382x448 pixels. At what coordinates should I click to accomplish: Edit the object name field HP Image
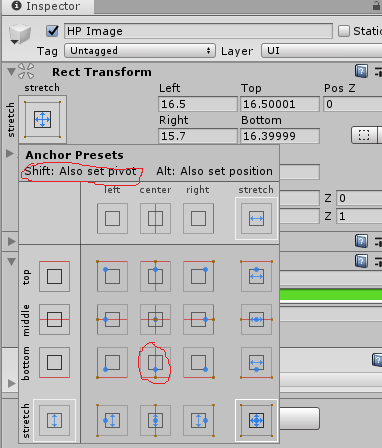(198, 31)
